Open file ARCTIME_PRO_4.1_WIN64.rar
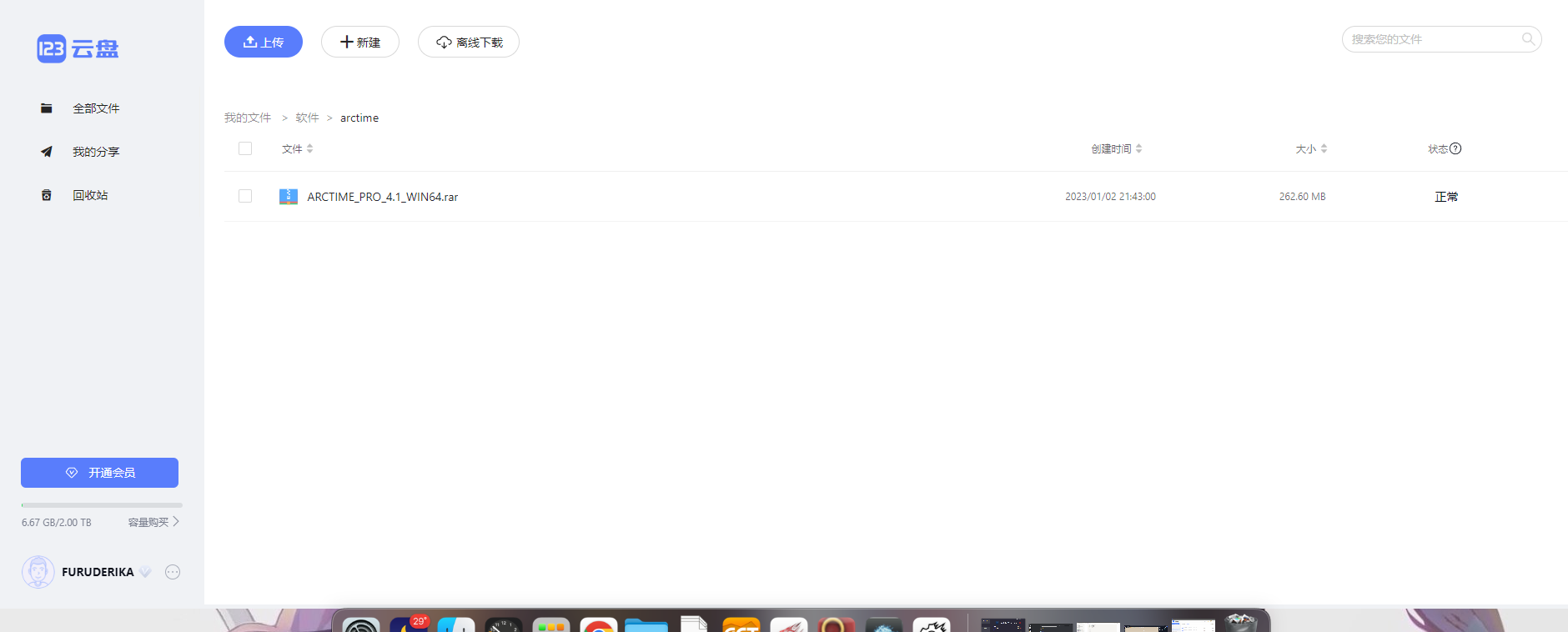Screen dimensions: 1568x632 [383, 197]
